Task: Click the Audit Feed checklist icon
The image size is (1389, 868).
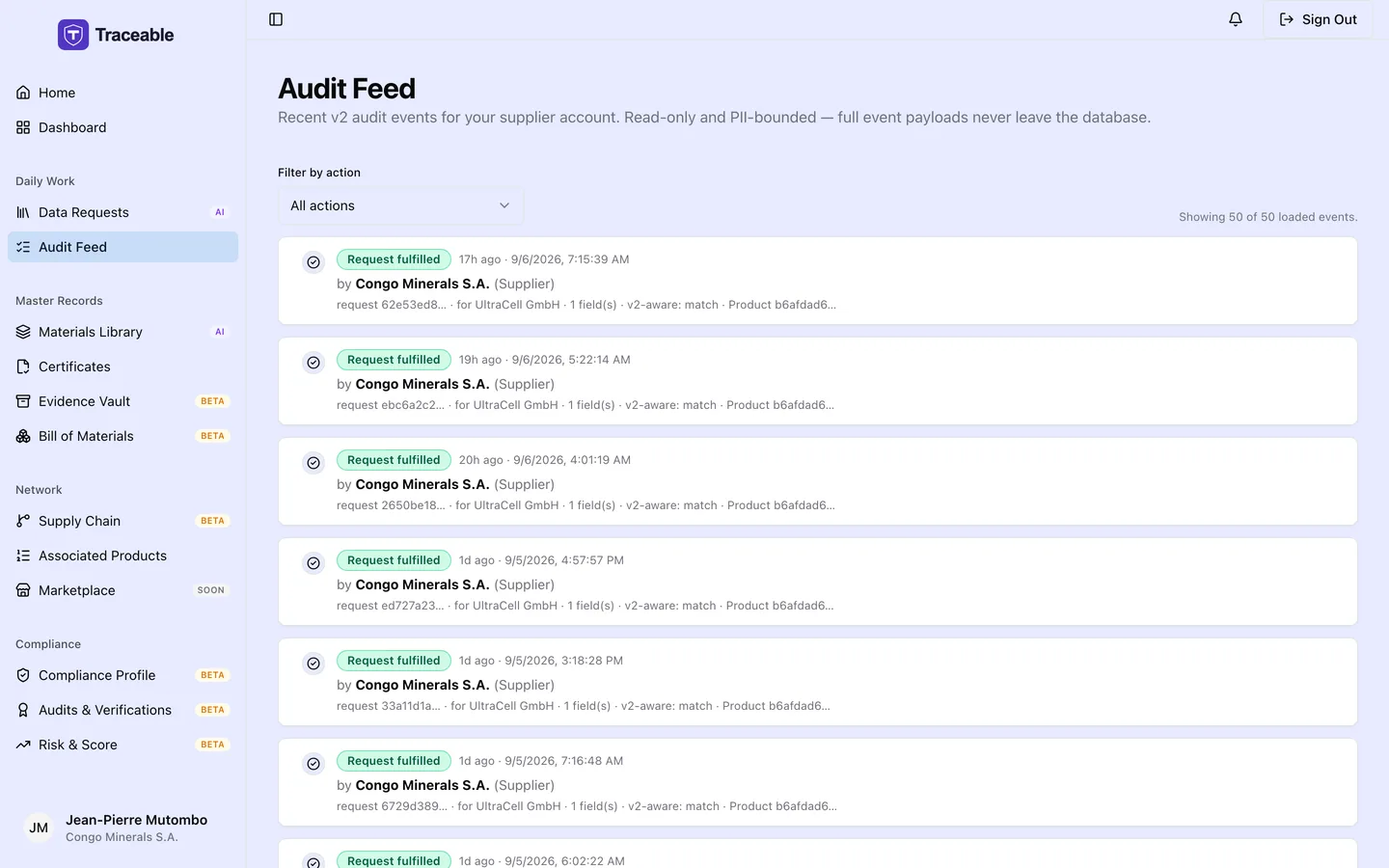Action: pos(23,247)
